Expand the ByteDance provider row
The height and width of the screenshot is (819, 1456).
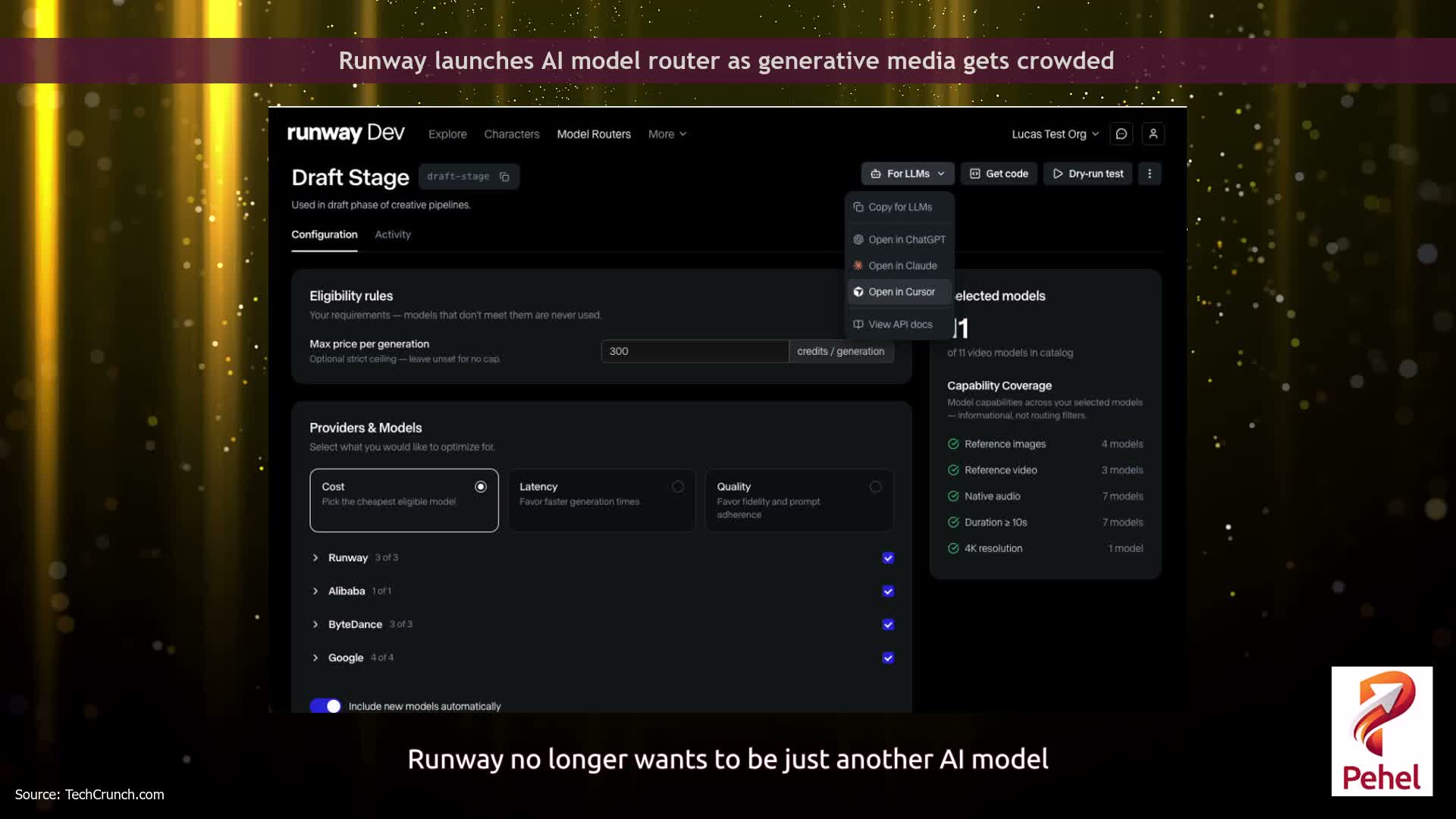tap(315, 625)
